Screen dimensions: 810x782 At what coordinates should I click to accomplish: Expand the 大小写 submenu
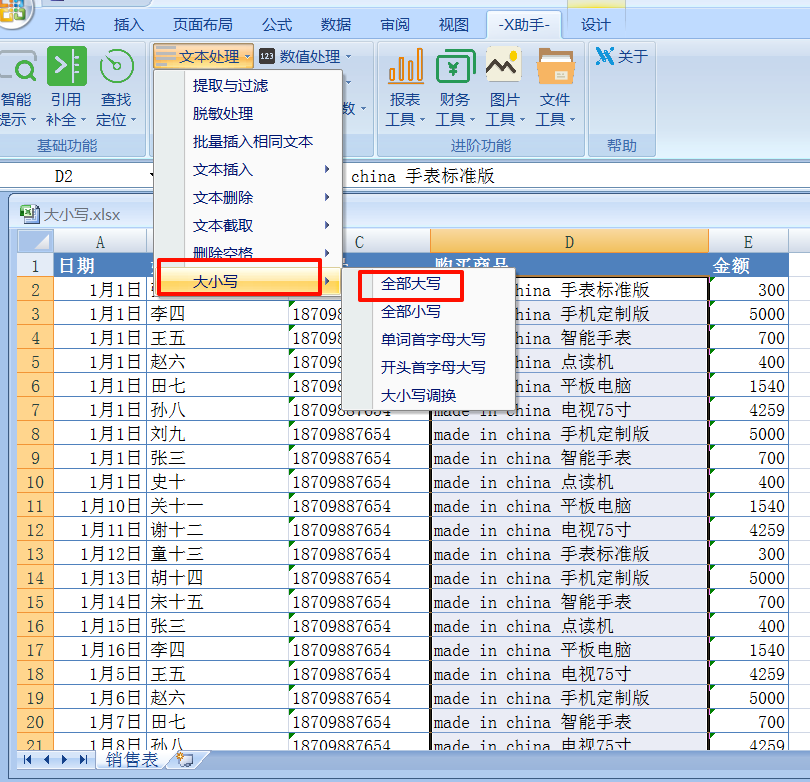point(248,281)
